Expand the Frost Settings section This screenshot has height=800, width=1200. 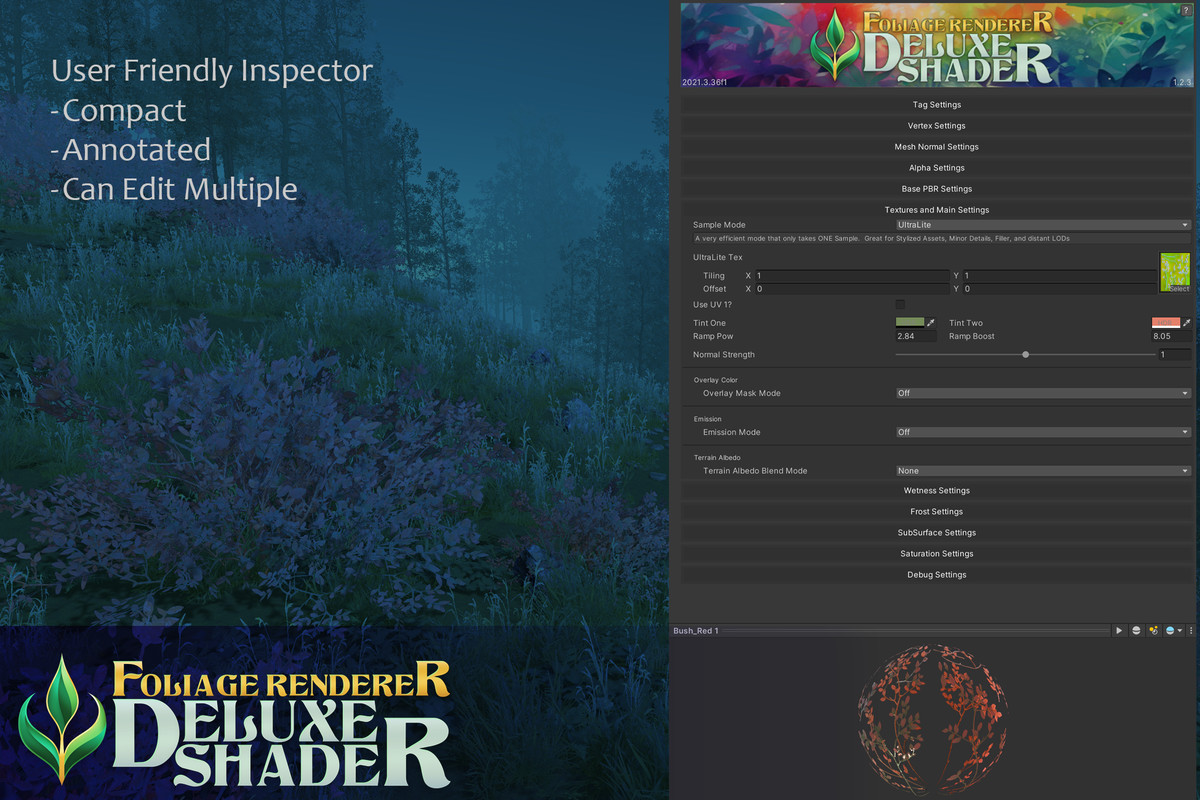(x=937, y=512)
